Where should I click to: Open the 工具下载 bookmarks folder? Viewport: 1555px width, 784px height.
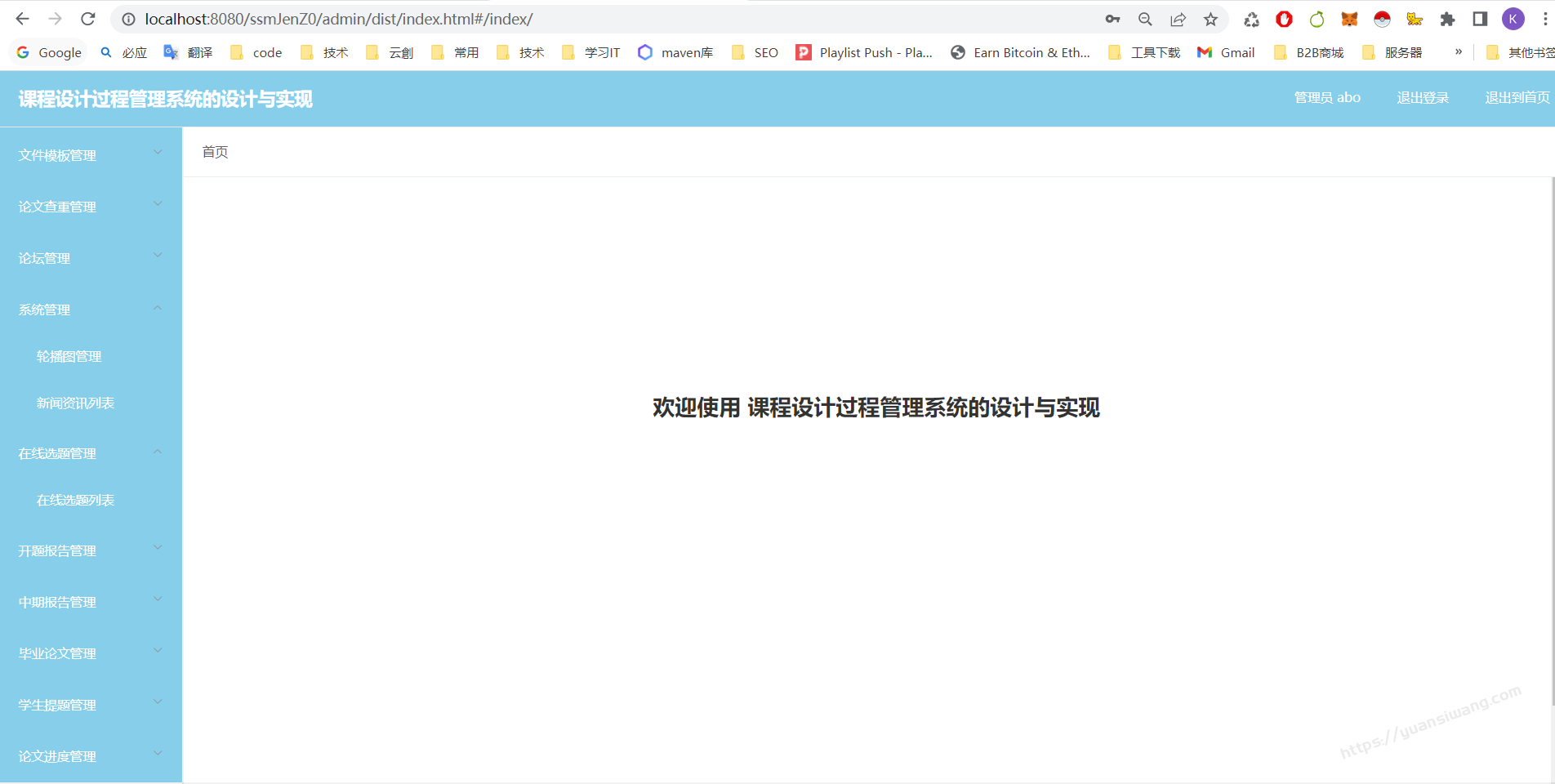pos(1144,52)
